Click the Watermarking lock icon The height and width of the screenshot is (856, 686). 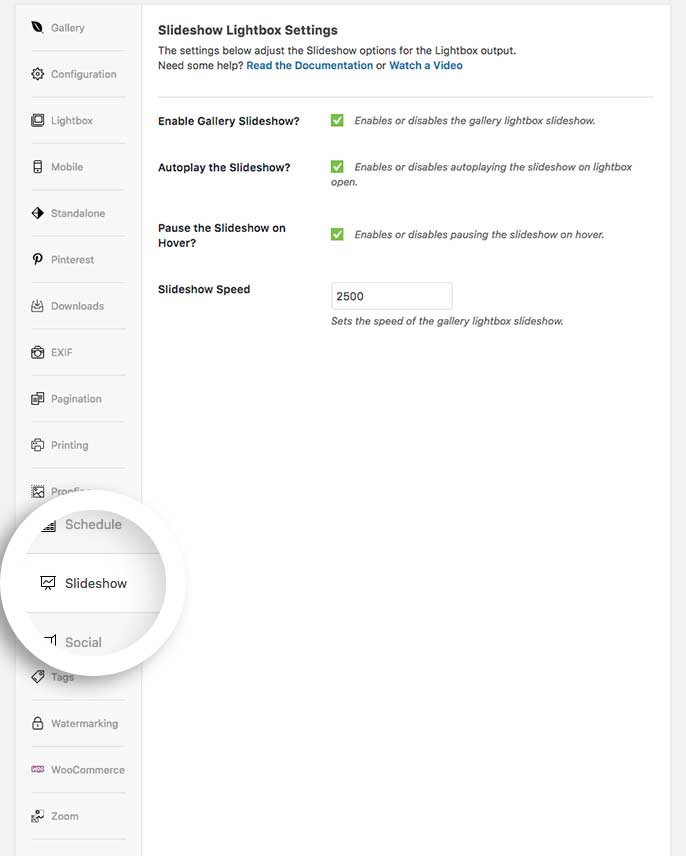click(38, 724)
